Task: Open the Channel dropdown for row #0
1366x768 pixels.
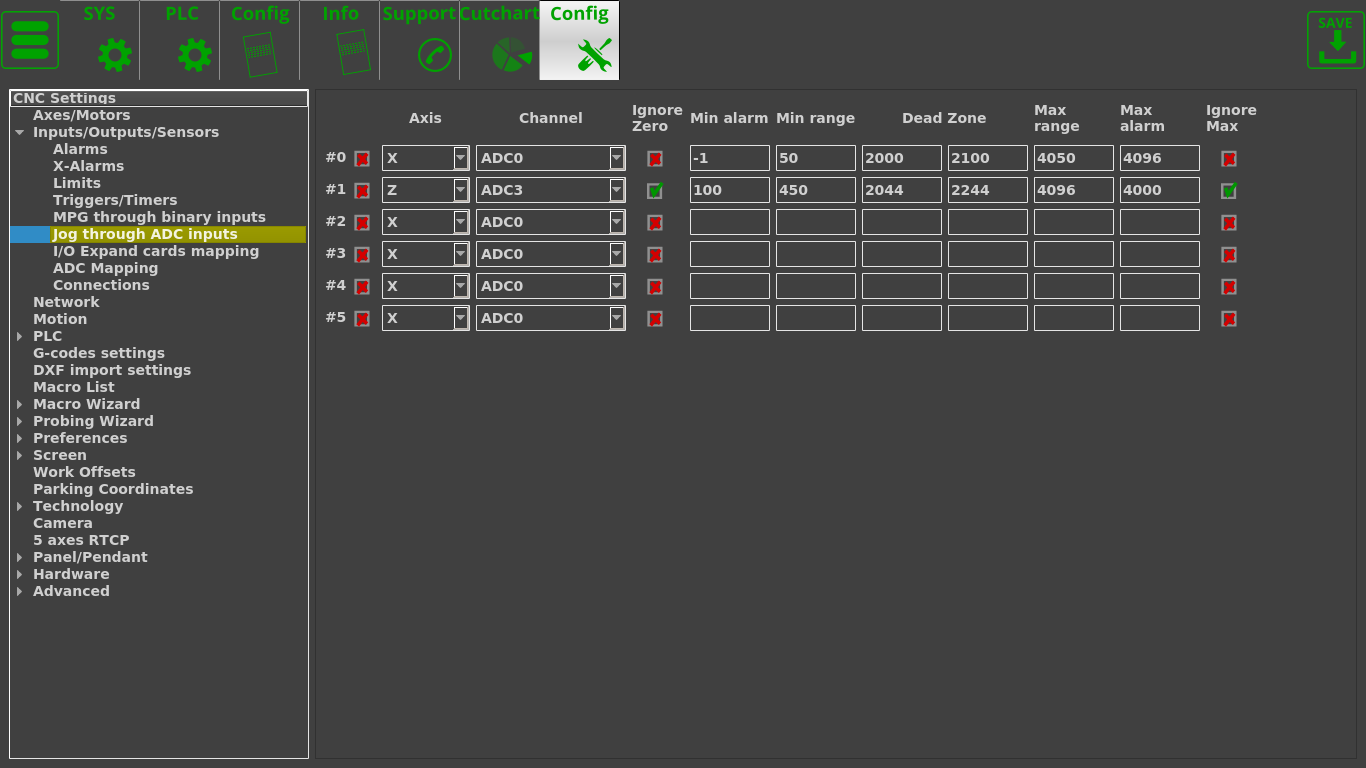Action: tap(617, 158)
